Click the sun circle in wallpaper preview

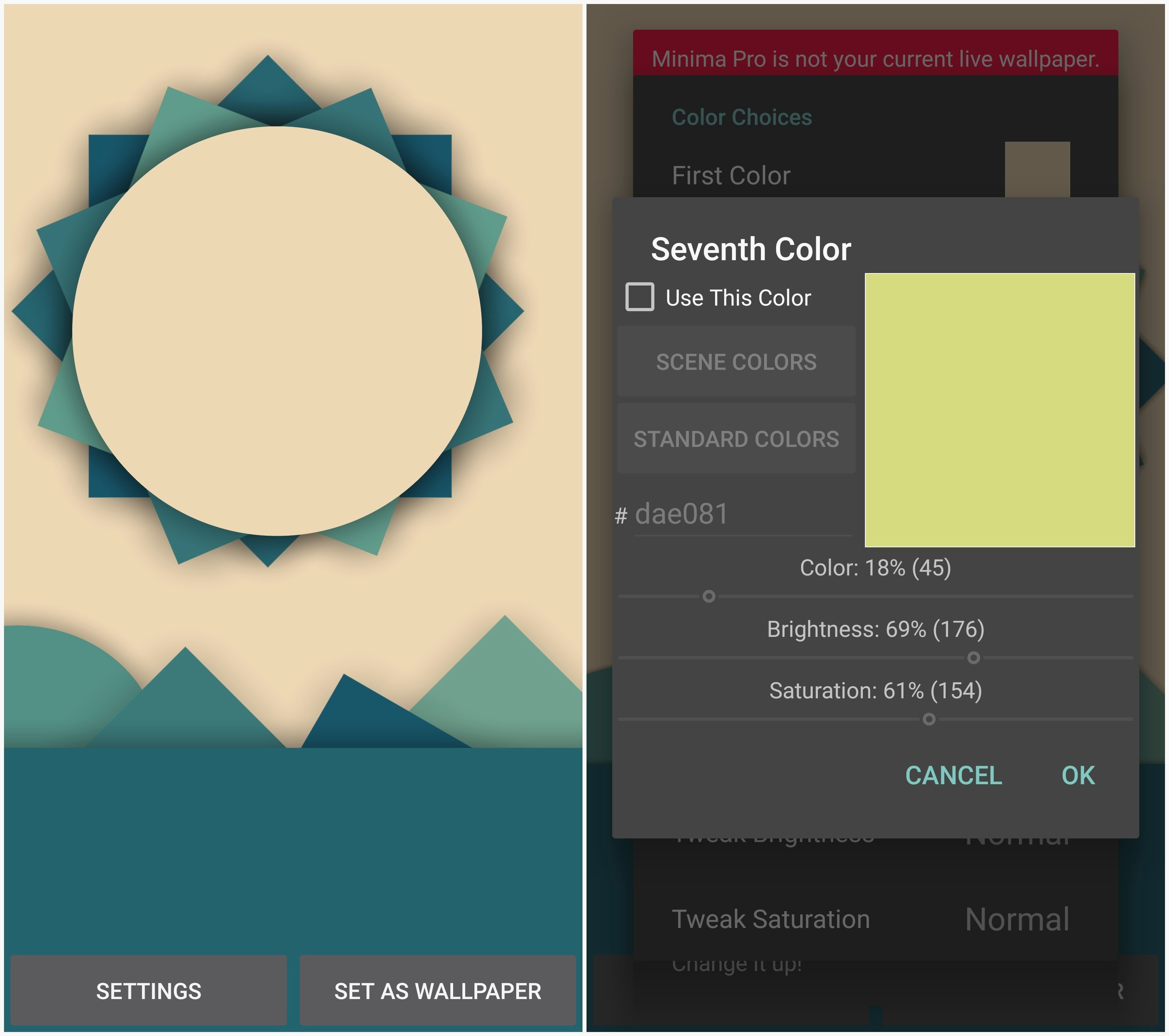click(277, 330)
